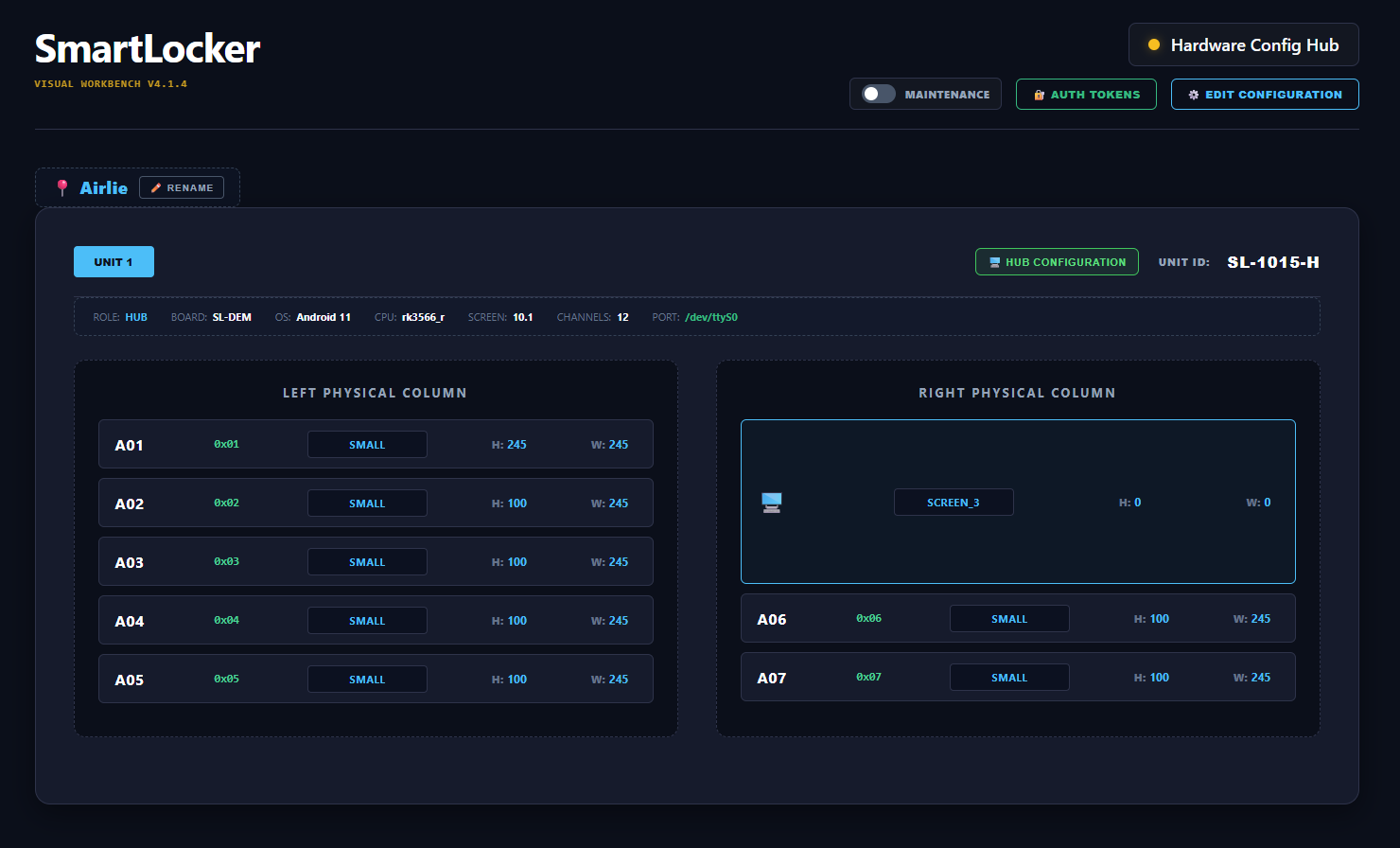Click the lock icon in Auth Tokens

point(1039,95)
